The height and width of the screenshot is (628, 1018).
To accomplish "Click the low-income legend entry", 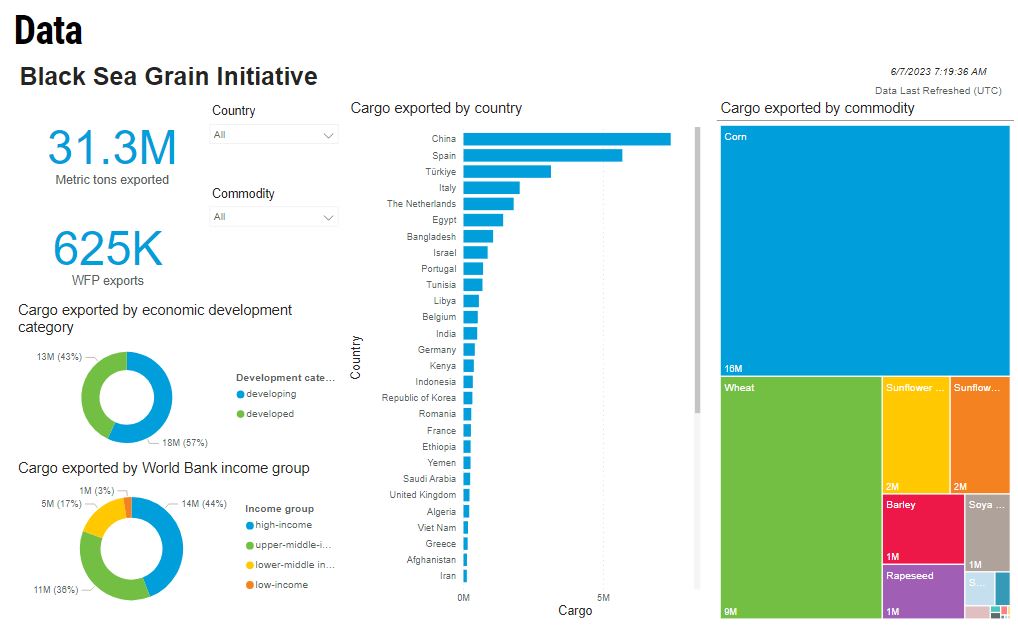I will [277, 584].
